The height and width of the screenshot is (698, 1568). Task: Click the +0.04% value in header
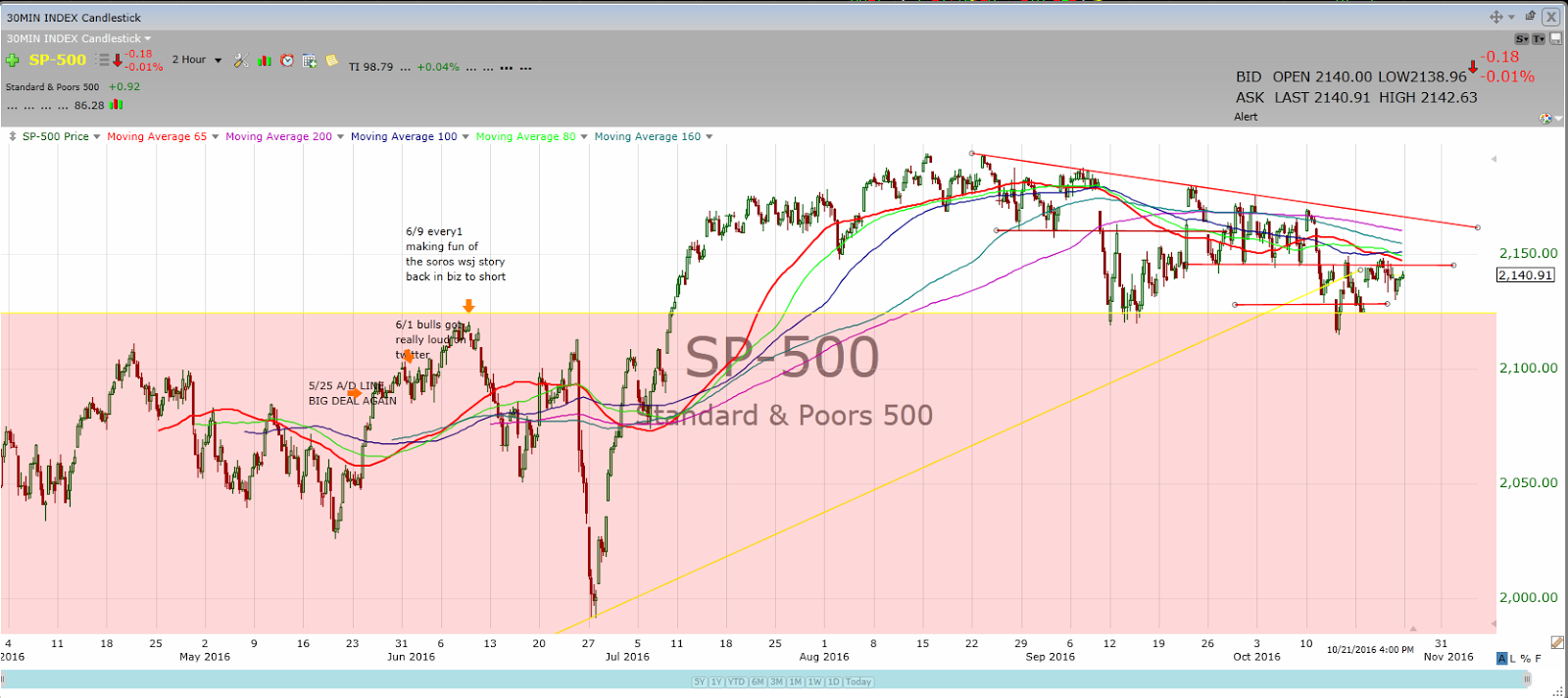[438, 68]
